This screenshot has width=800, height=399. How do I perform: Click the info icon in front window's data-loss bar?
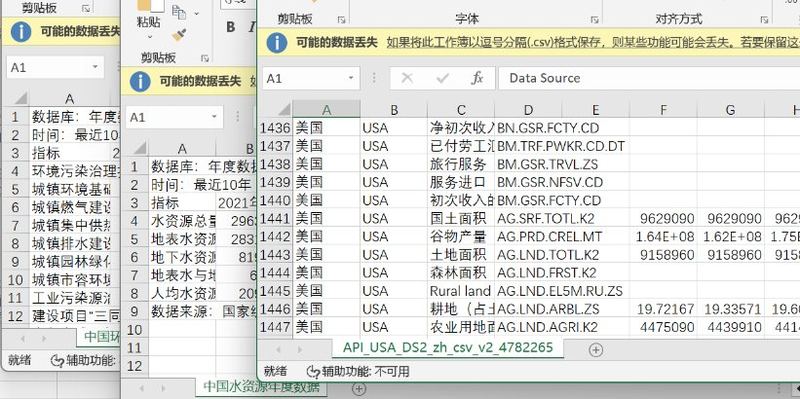click(x=277, y=42)
